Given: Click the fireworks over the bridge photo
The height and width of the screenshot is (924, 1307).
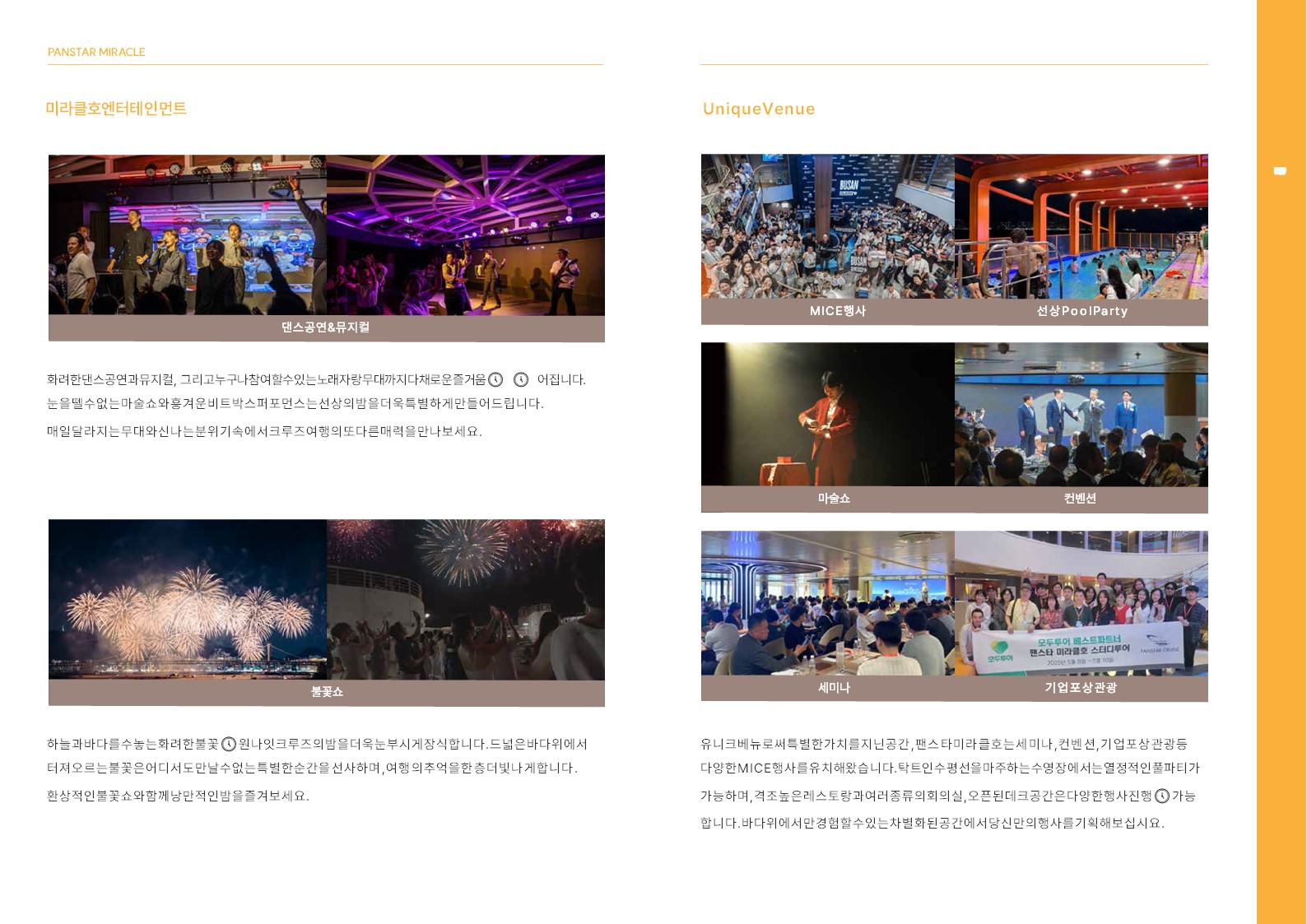Looking at the screenshot, I should (188, 599).
